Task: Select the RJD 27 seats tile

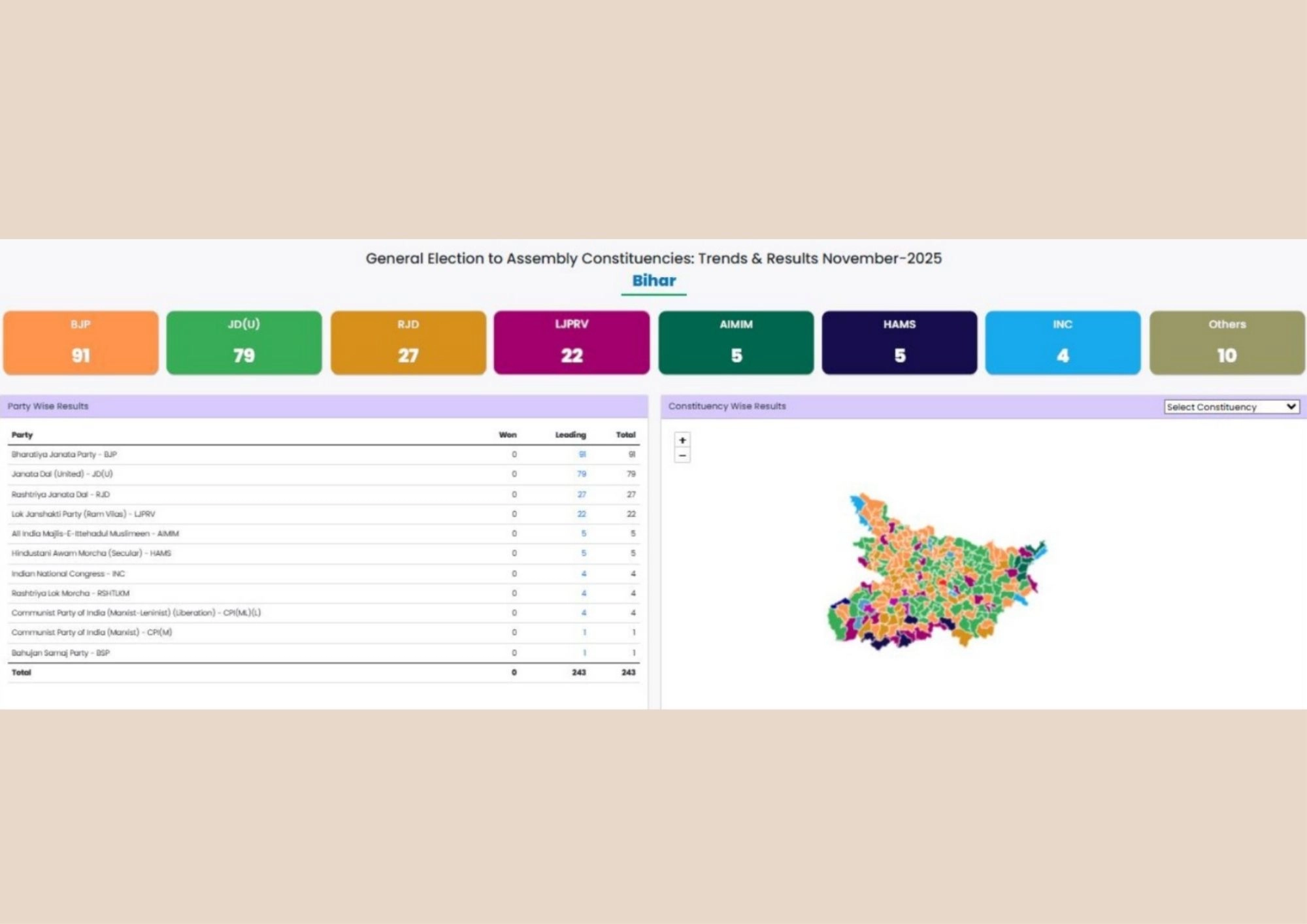Action: [x=408, y=342]
